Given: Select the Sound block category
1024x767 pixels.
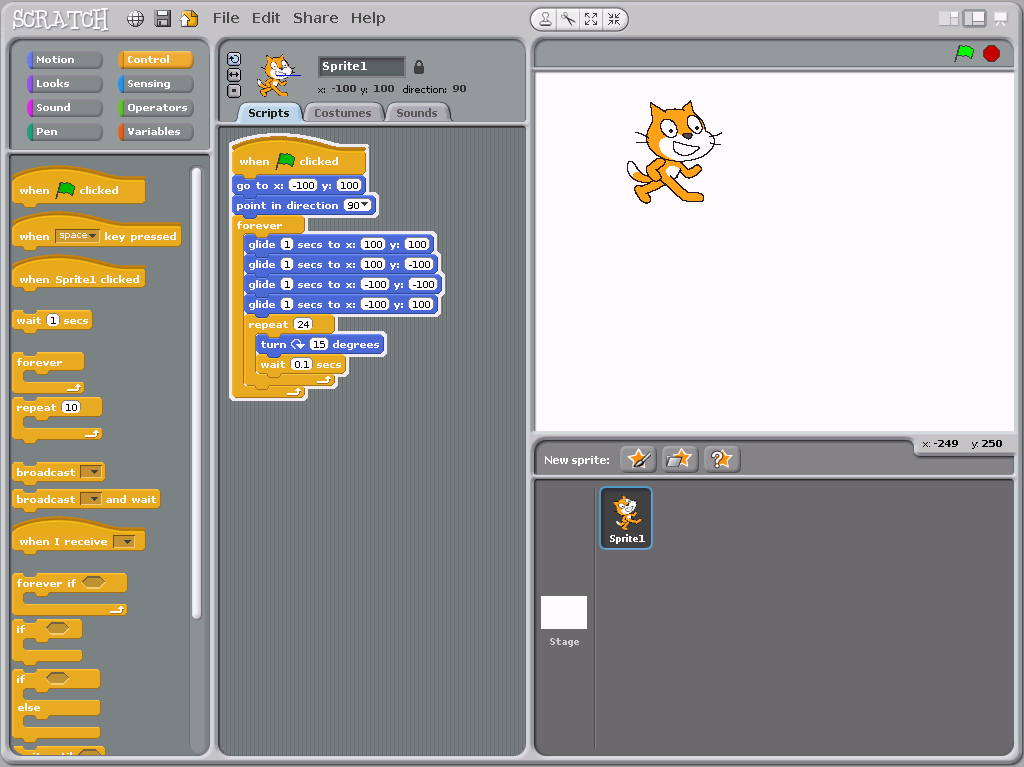Looking at the screenshot, I should coord(65,108).
